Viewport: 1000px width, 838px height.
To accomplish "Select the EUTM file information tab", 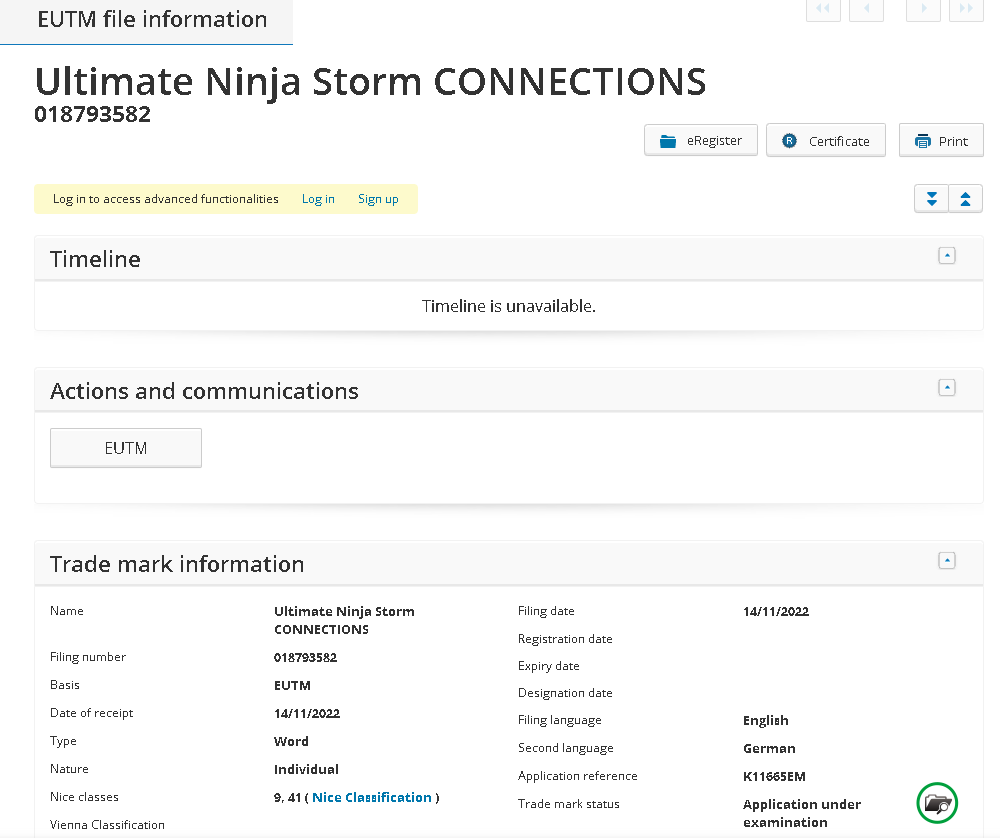I will click(x=152, y=20).
